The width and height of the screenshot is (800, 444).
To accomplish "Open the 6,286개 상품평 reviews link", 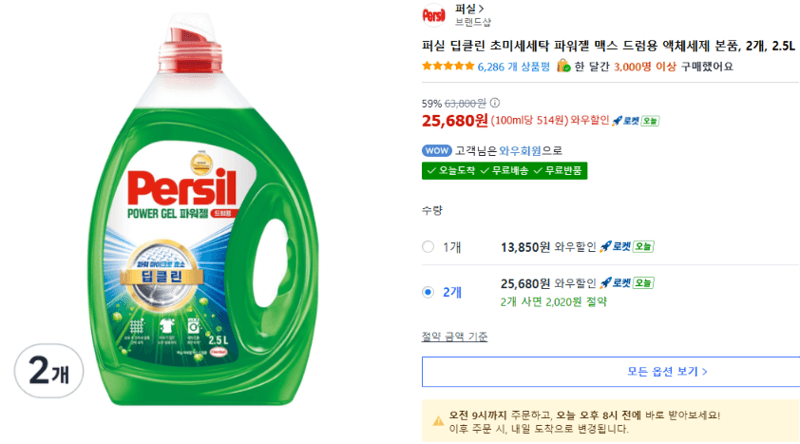I will [514, 67].
